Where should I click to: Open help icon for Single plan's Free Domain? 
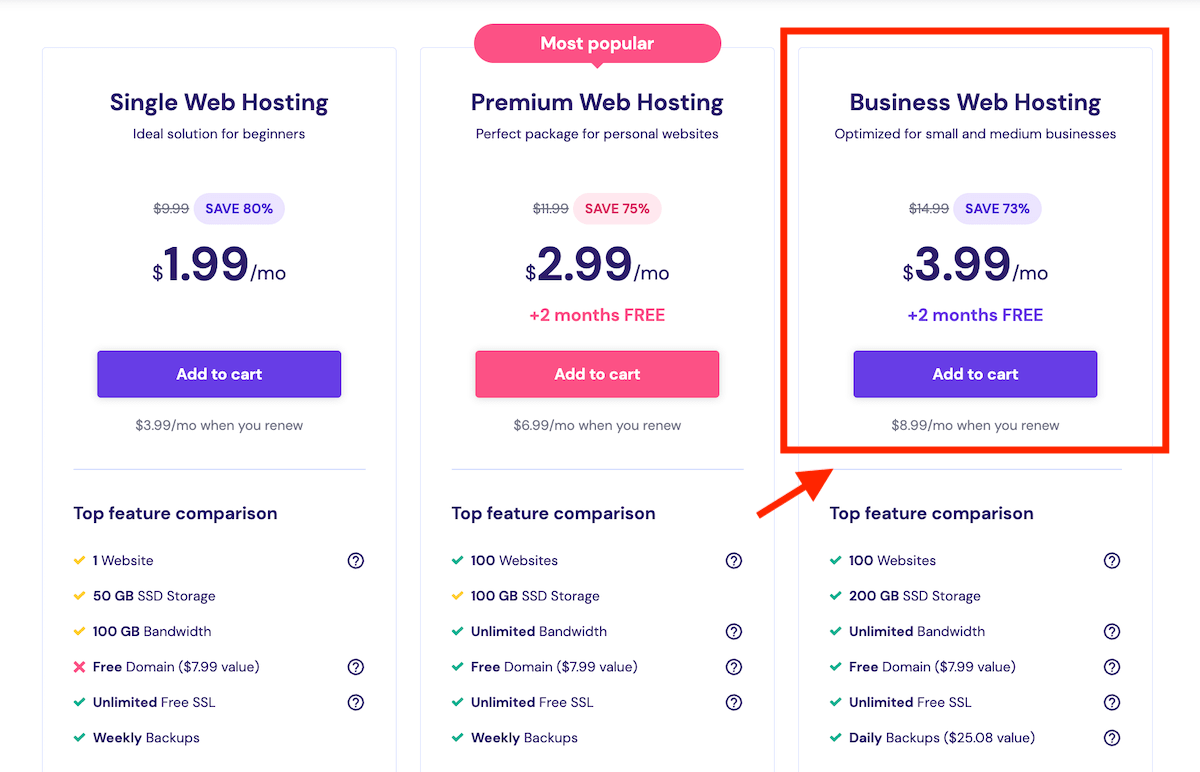pyautogui.click(x=355, y=667)
